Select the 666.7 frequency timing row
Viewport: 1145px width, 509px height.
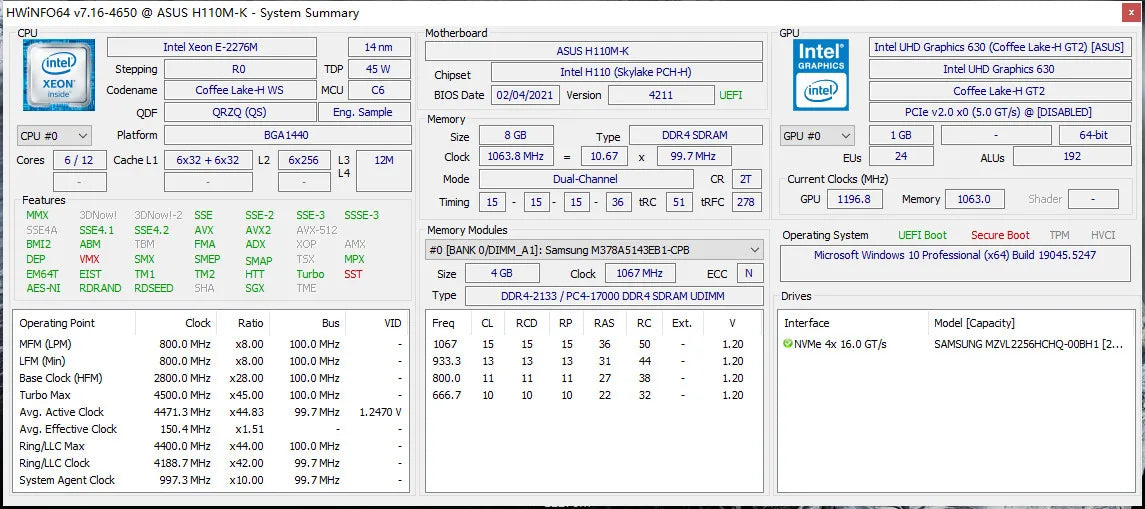tap(594, 395)
